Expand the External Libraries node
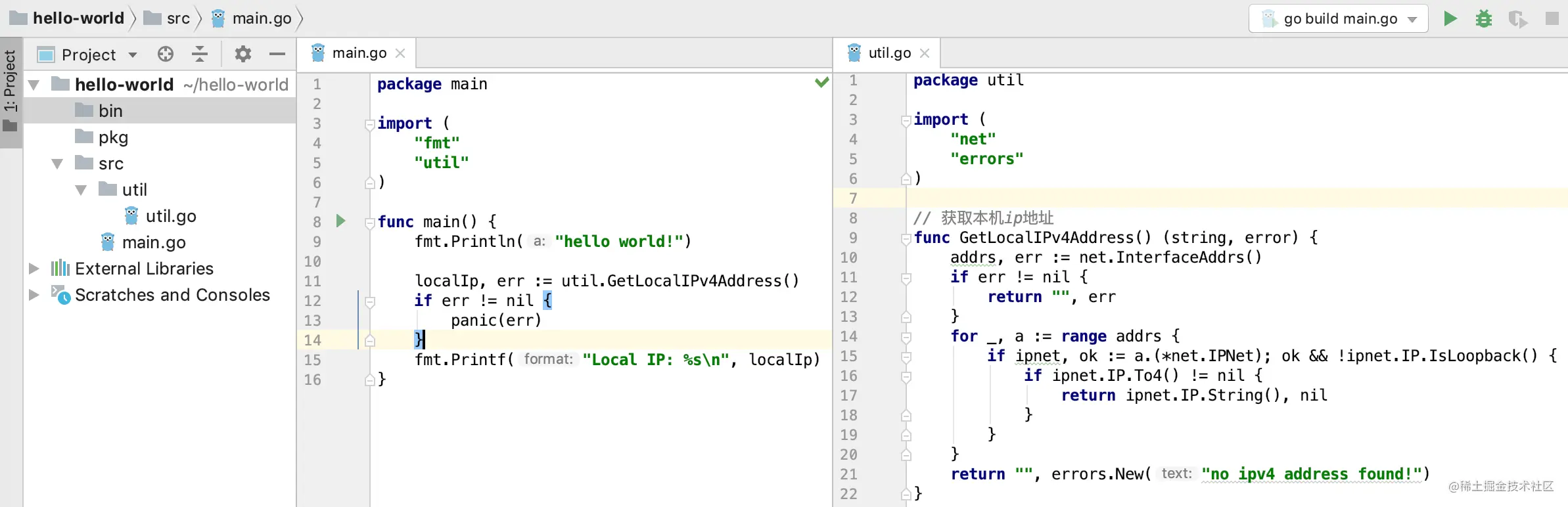 click(x=34, y=269)
